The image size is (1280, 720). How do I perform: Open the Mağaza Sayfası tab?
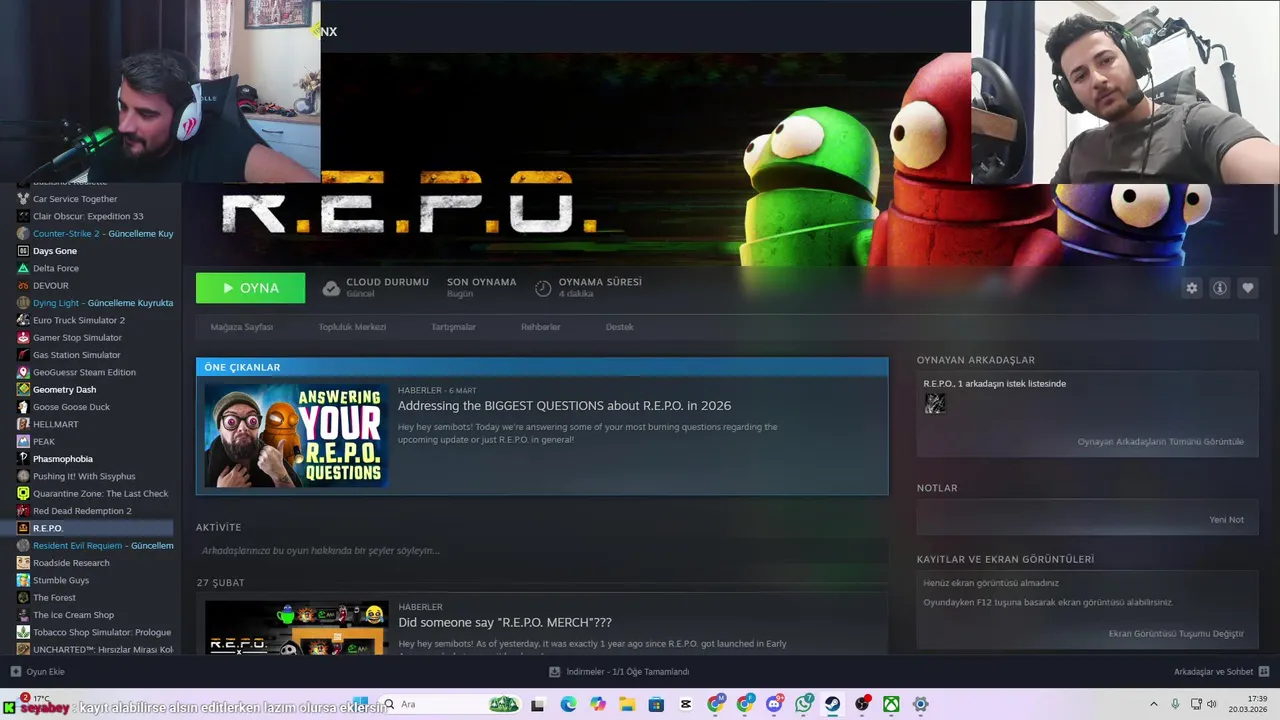pos(241,327)
